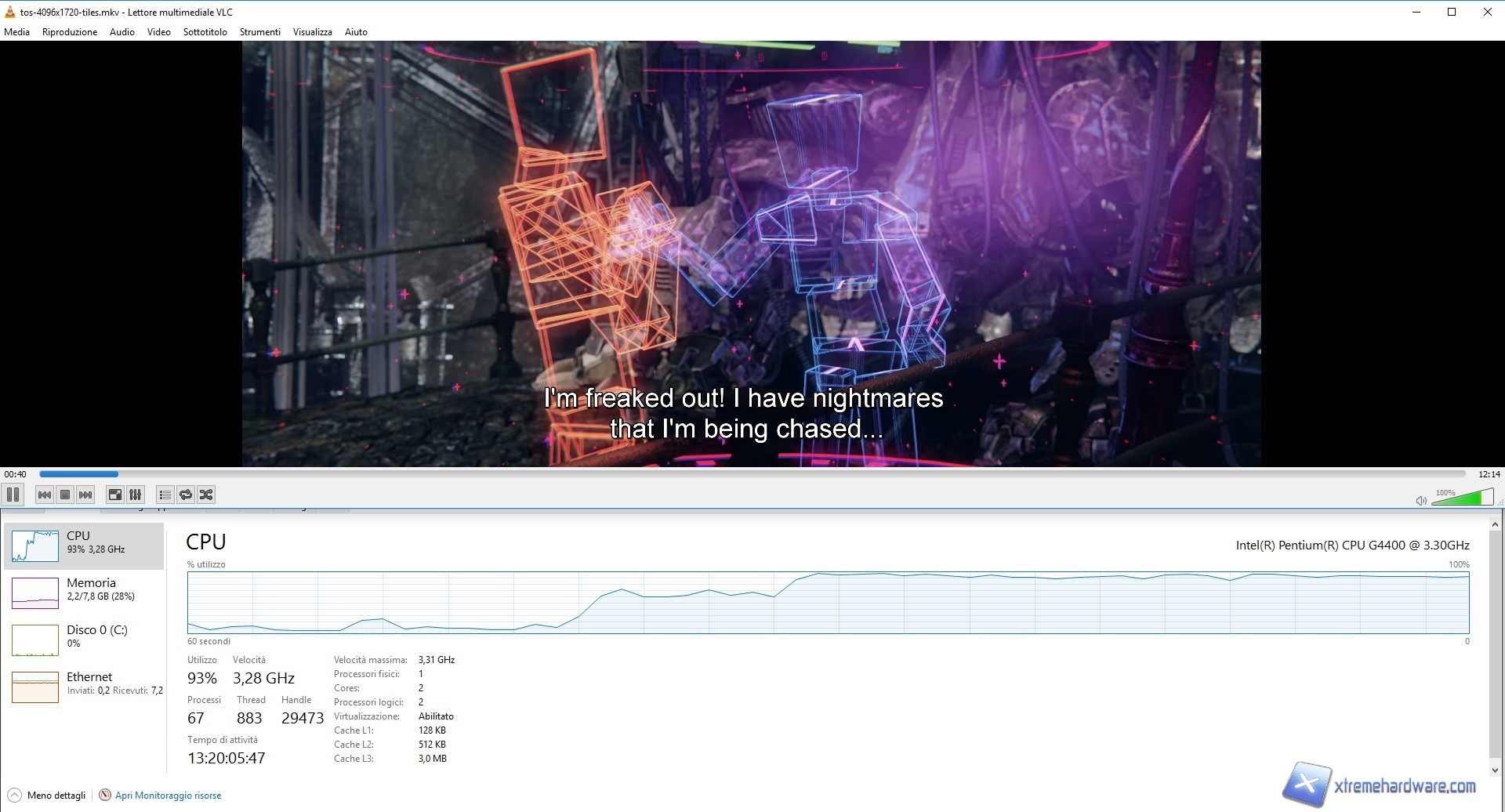Screen dimensions: 1505x812
Task: Pause the video playback
Action: [x=13, y=495]
